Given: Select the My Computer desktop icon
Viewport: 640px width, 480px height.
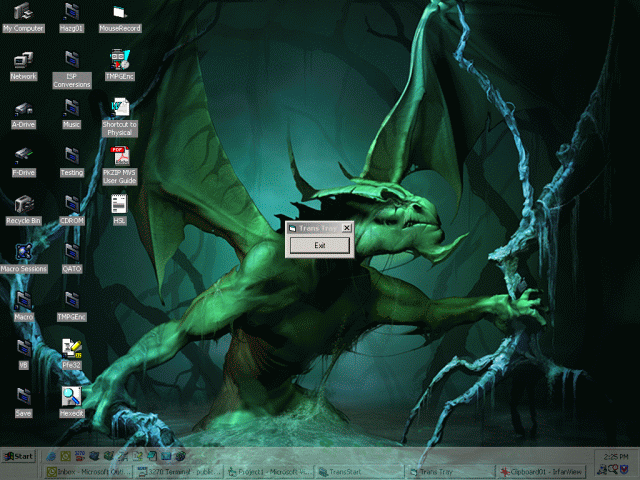Looking at the screenshot, I should coord(23,14).
